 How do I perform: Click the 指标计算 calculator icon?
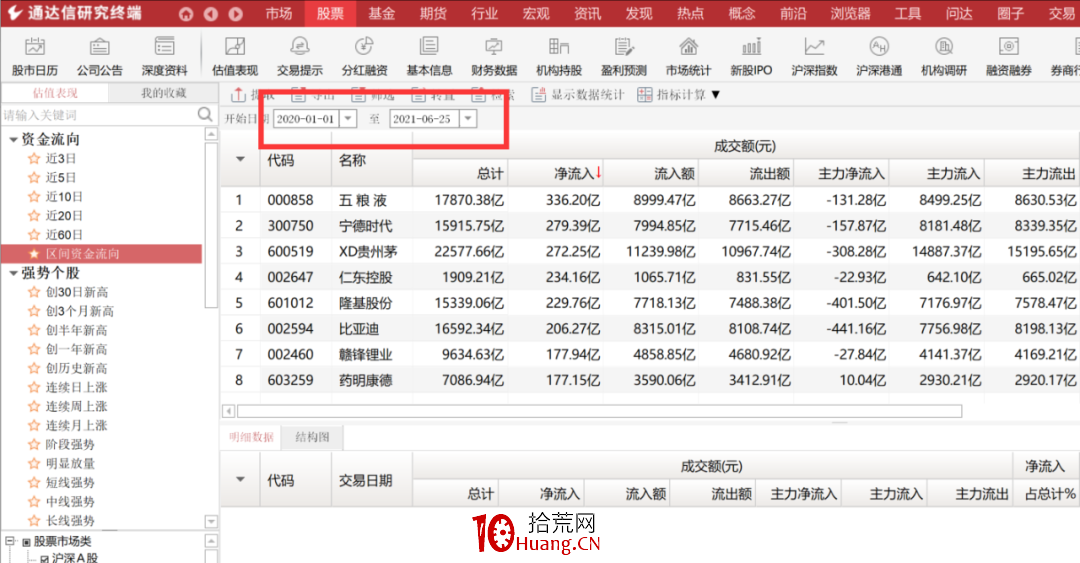[x=645, y=95]
